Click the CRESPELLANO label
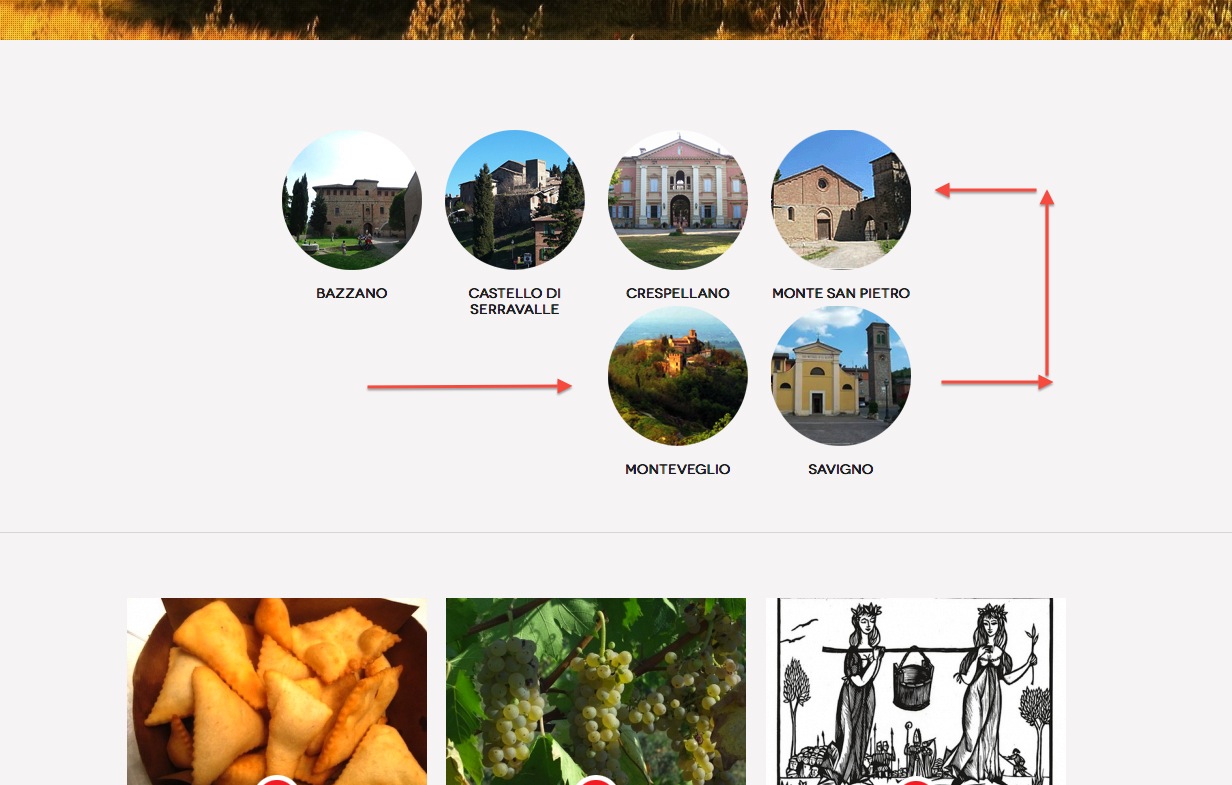 pos(678,293)
